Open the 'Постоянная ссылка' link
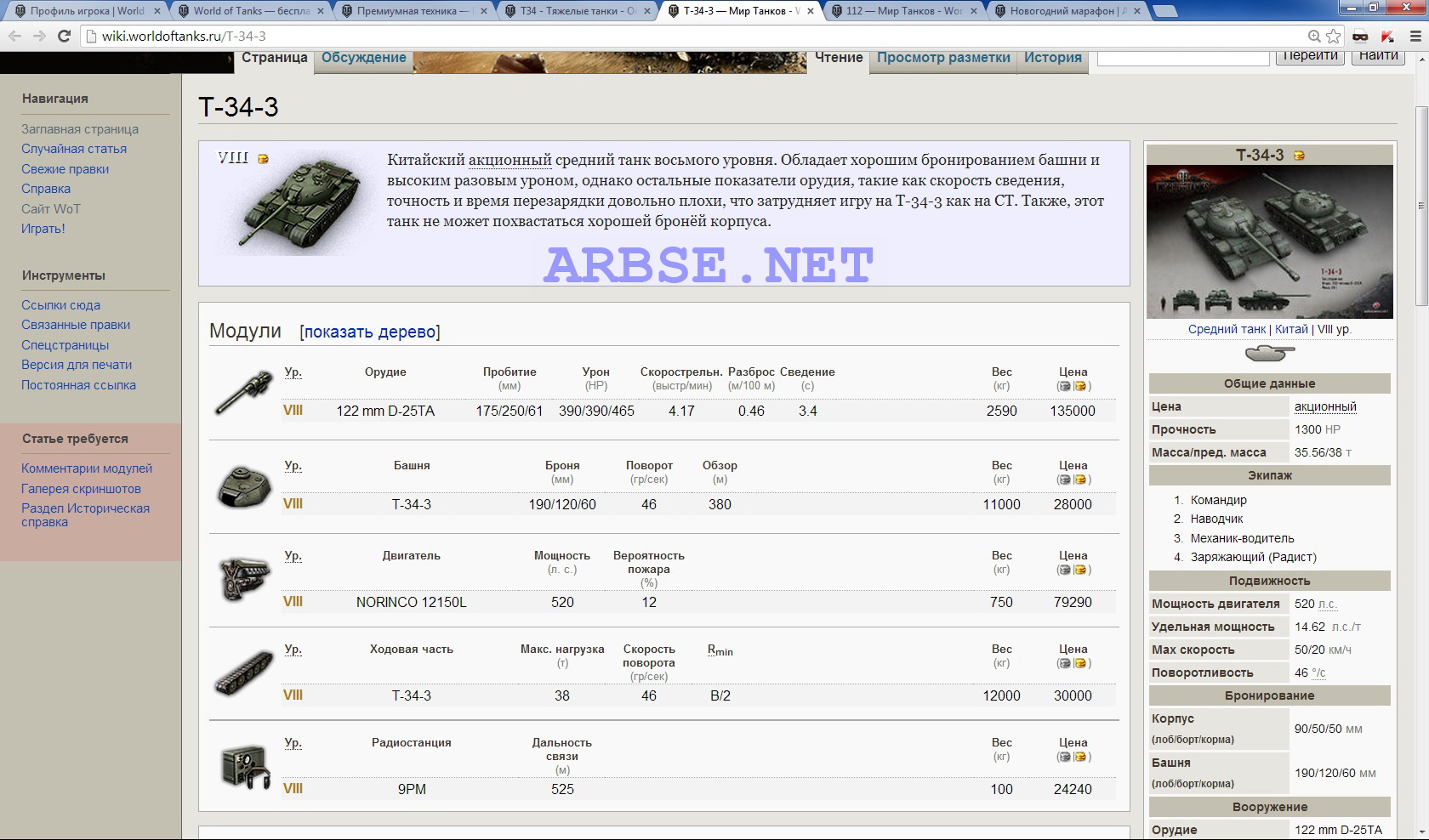Screen dimensions: 1429x840 coord(78,385)
